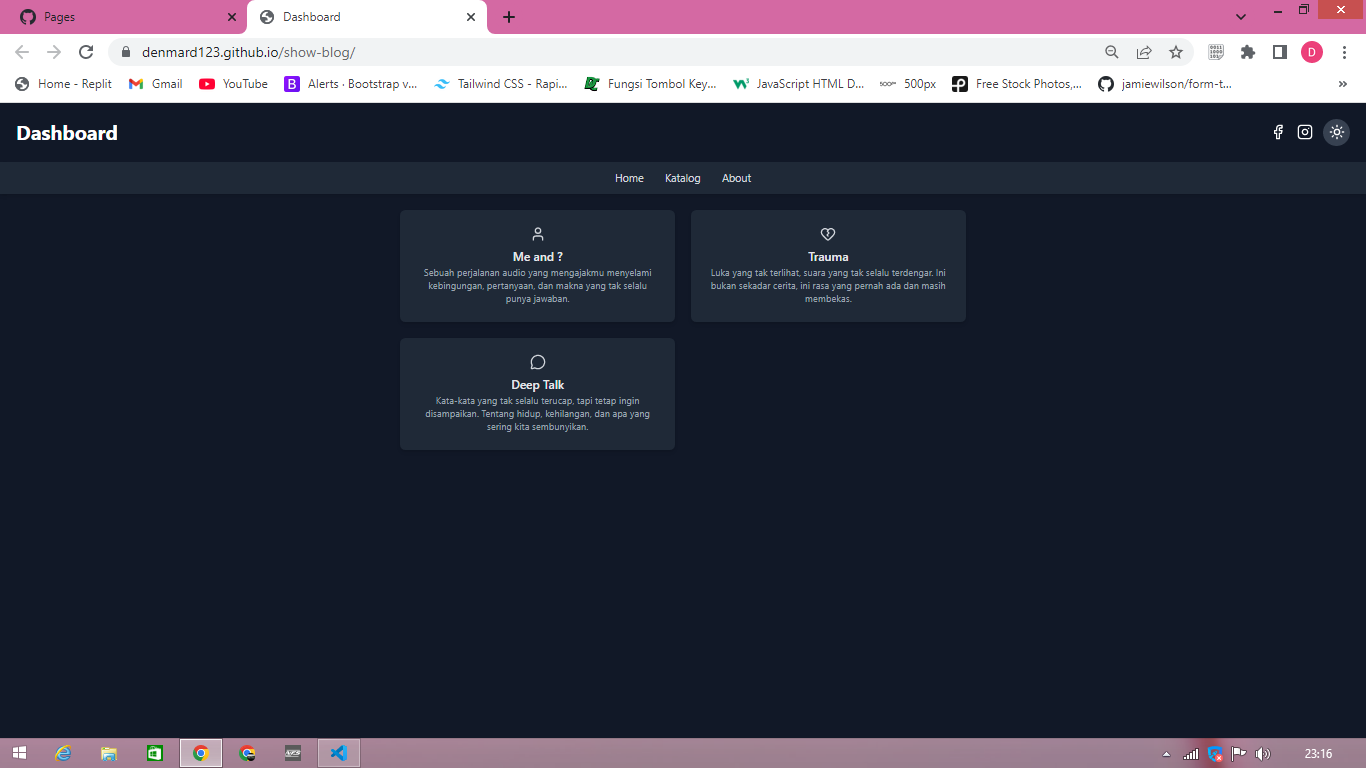Click the address bar URL field
Image resolution: width=1366 pixels, height=768 pixels.
[x=600, y=52]
